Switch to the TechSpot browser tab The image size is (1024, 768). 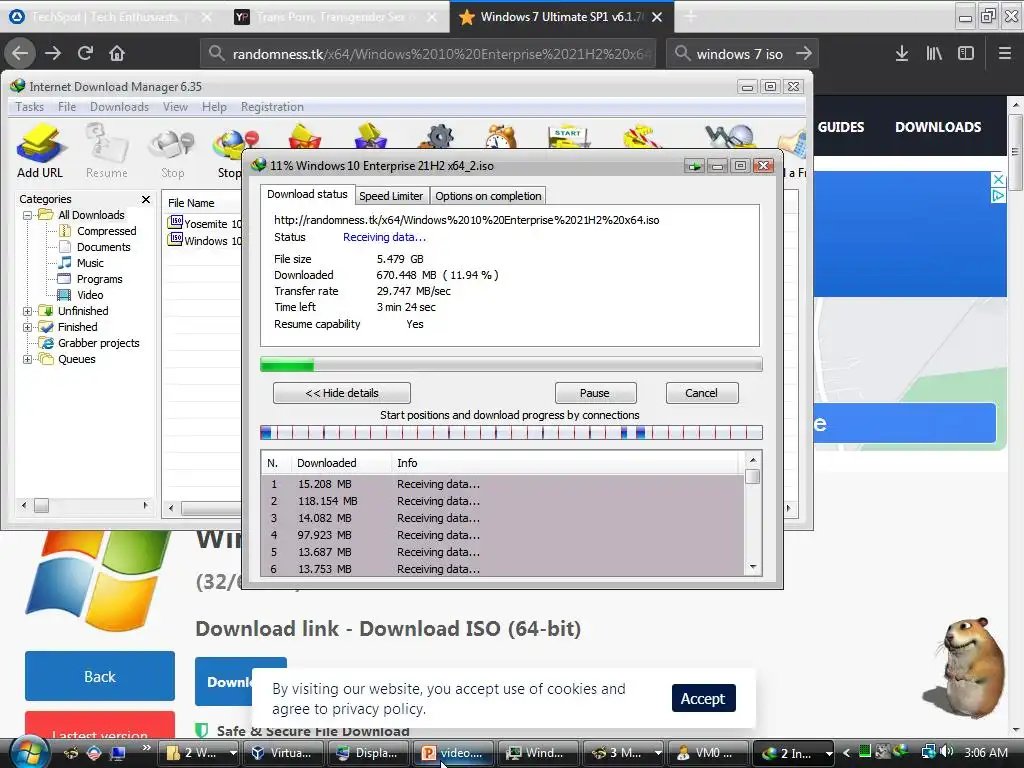pyautogui.click(x=111, y=17)
